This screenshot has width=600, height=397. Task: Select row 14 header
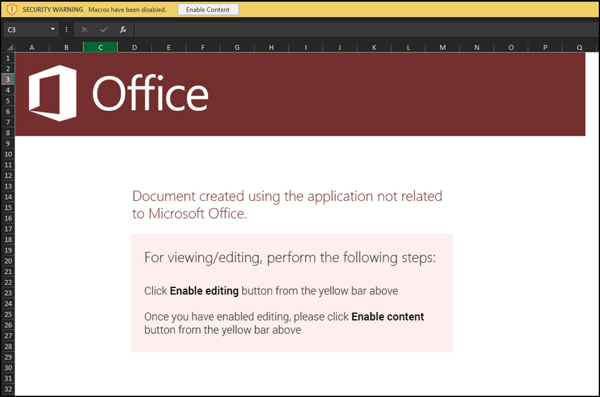pyautogui.click(x=8, y=197)
